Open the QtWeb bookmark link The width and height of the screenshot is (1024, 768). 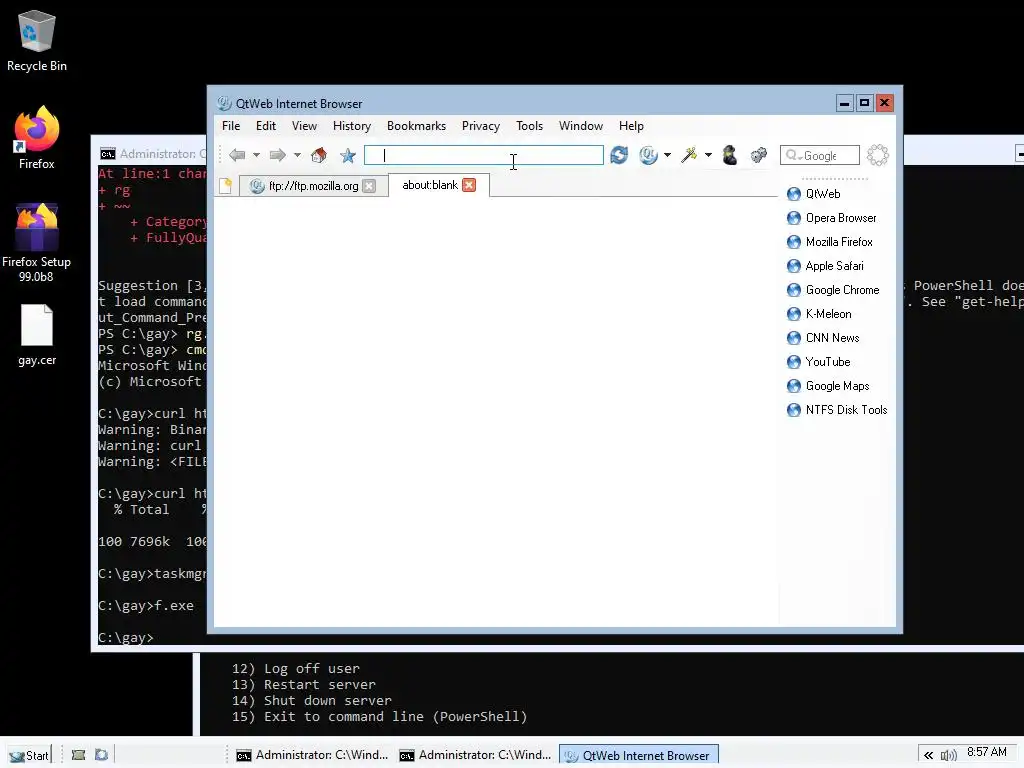click(x=814, y=194)
